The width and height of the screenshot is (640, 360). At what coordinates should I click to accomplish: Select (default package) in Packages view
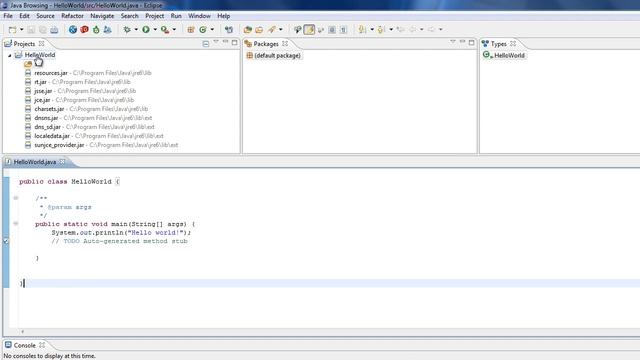pyautogui.click(x=277, y=56)
